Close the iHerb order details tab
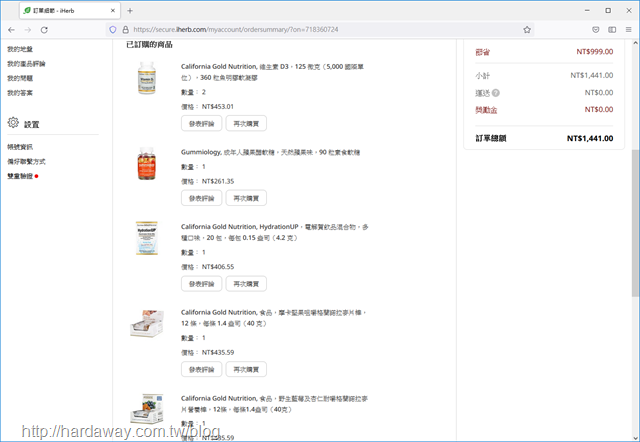Screen dimensions: 640x442 tap(113, 11)
